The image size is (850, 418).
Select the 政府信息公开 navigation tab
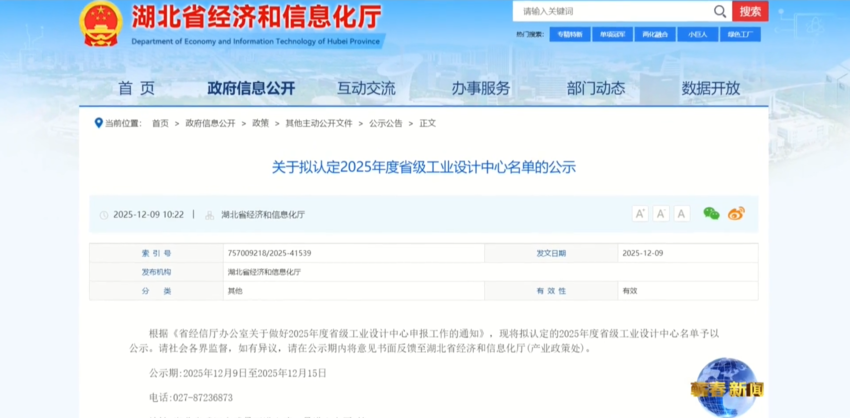(251, 88)
